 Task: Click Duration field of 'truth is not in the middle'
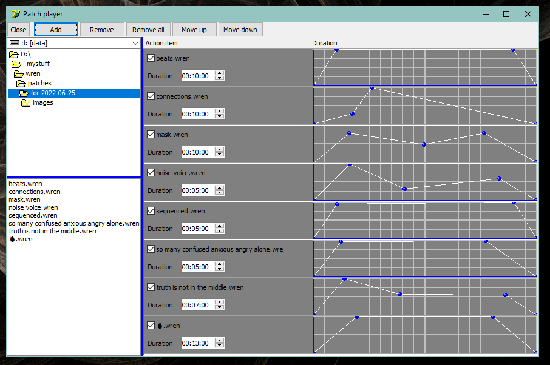point(198,305)
